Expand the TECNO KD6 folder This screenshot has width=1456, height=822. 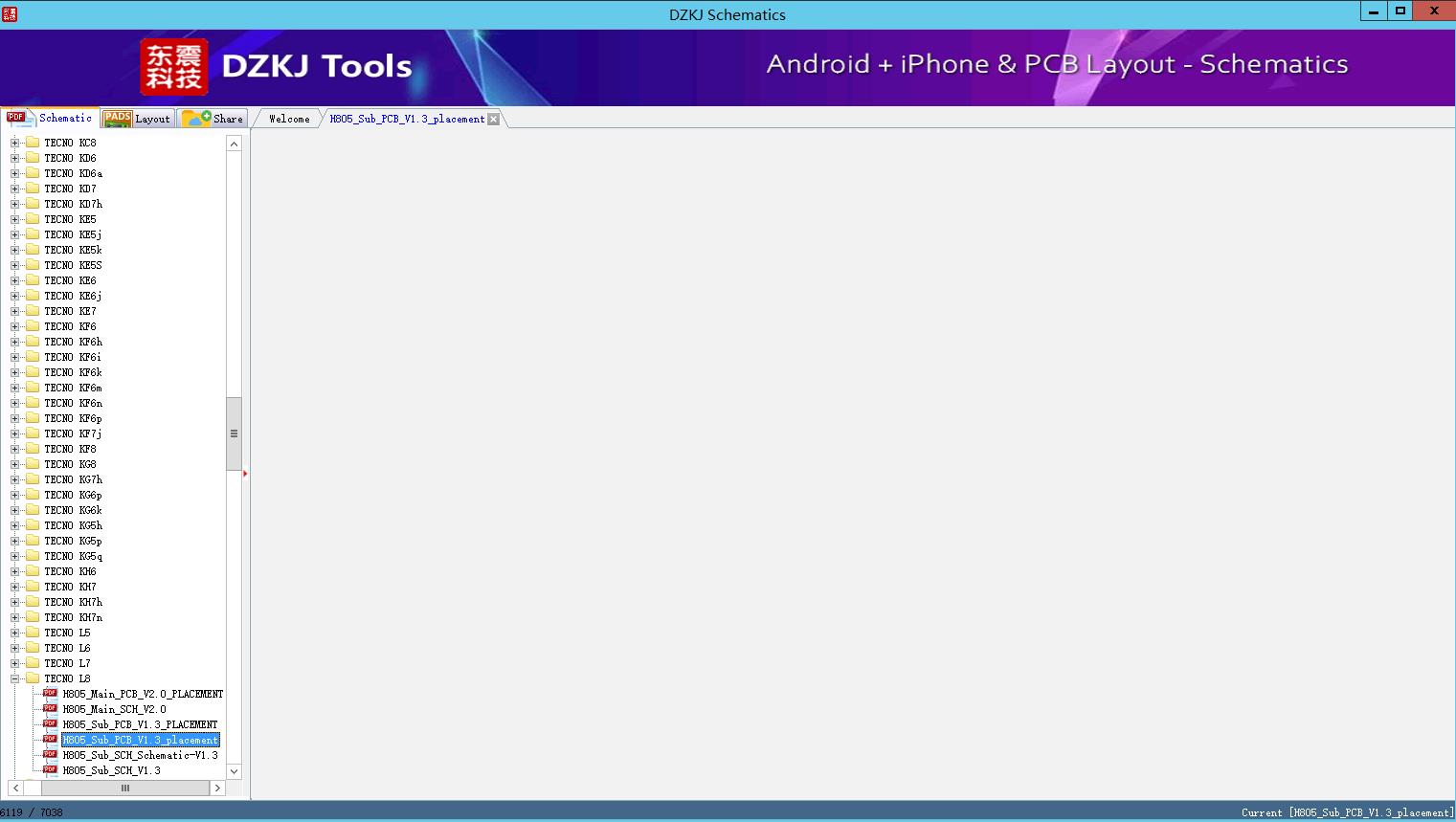14,158
